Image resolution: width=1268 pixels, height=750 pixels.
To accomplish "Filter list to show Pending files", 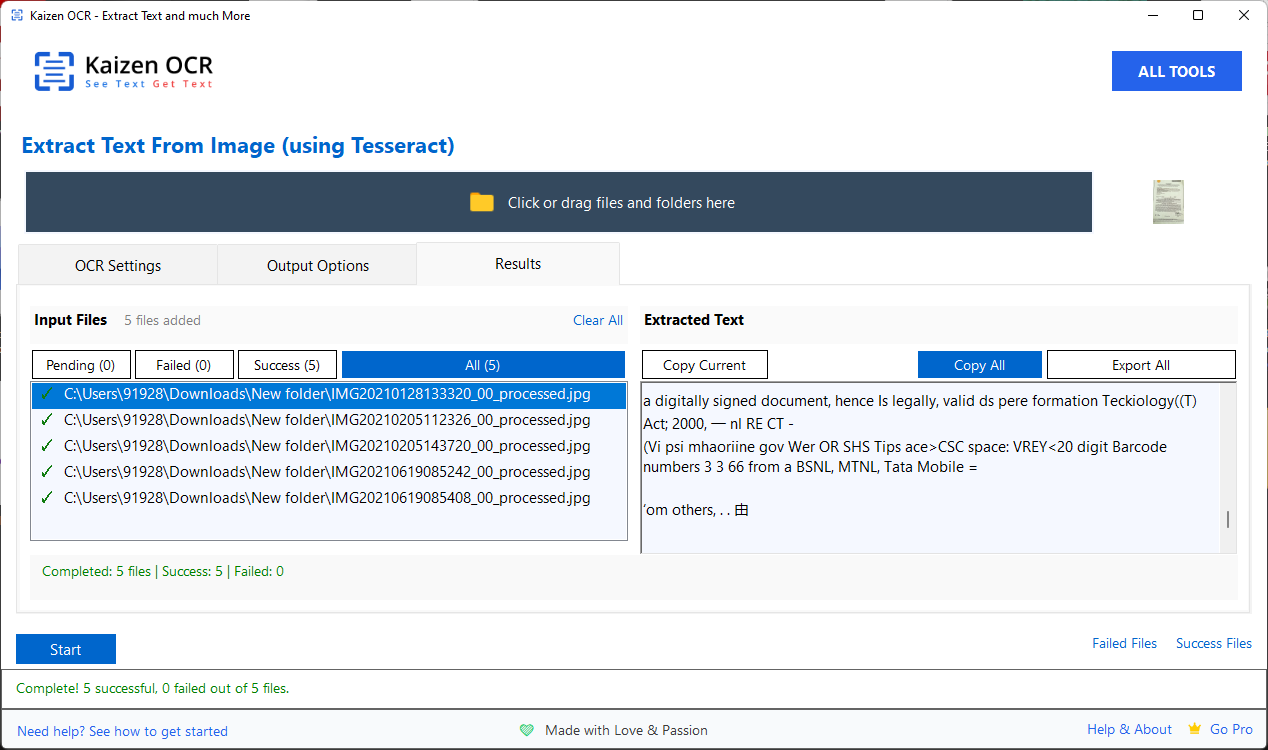I will point(81,364).
